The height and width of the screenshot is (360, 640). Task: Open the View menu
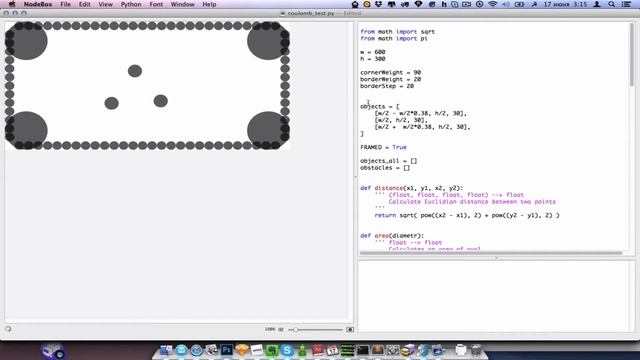(105, 4)
